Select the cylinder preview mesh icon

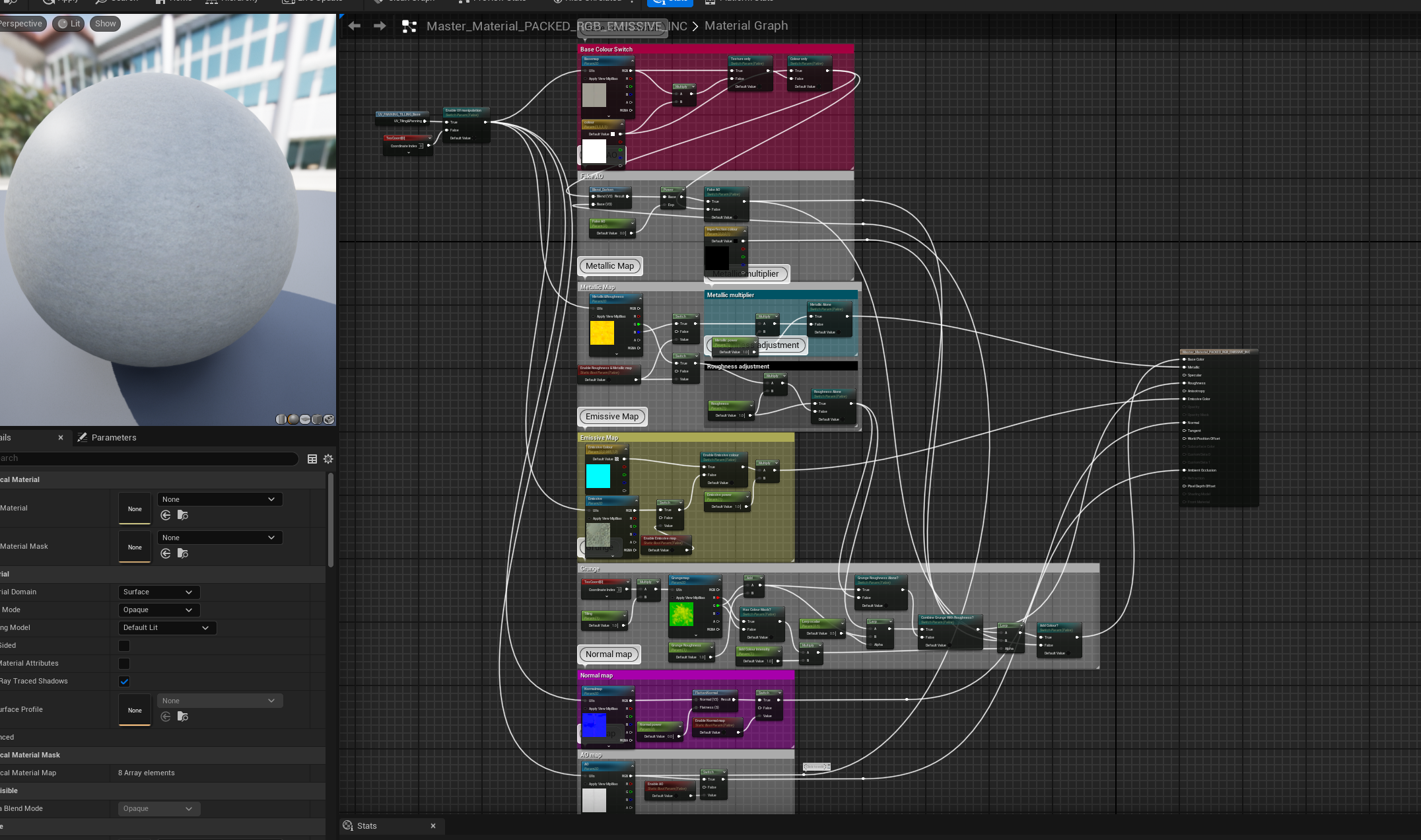coord(281,419)
